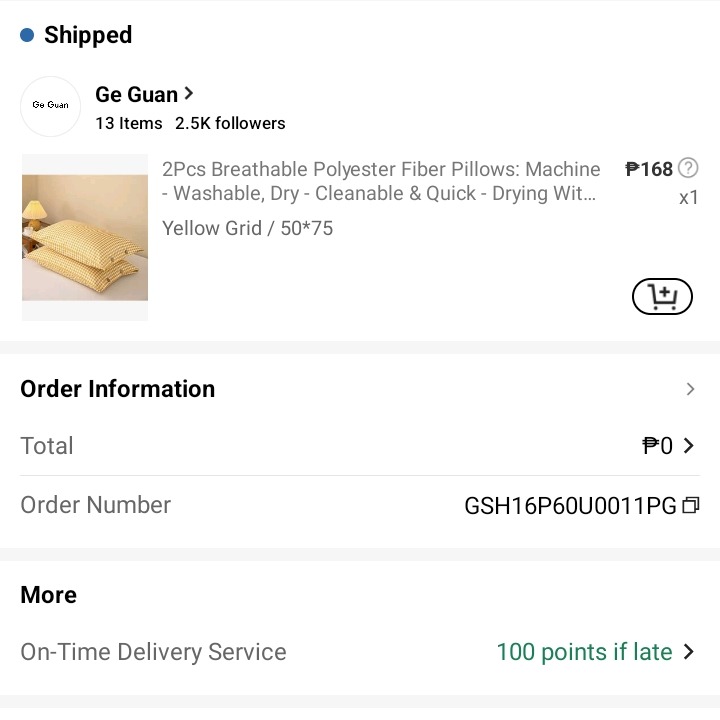Viewport: 720px width, 720px height.
Task: Tap the '2.5K followers' text
Action: pyautogui.click(x=230, y=124)
